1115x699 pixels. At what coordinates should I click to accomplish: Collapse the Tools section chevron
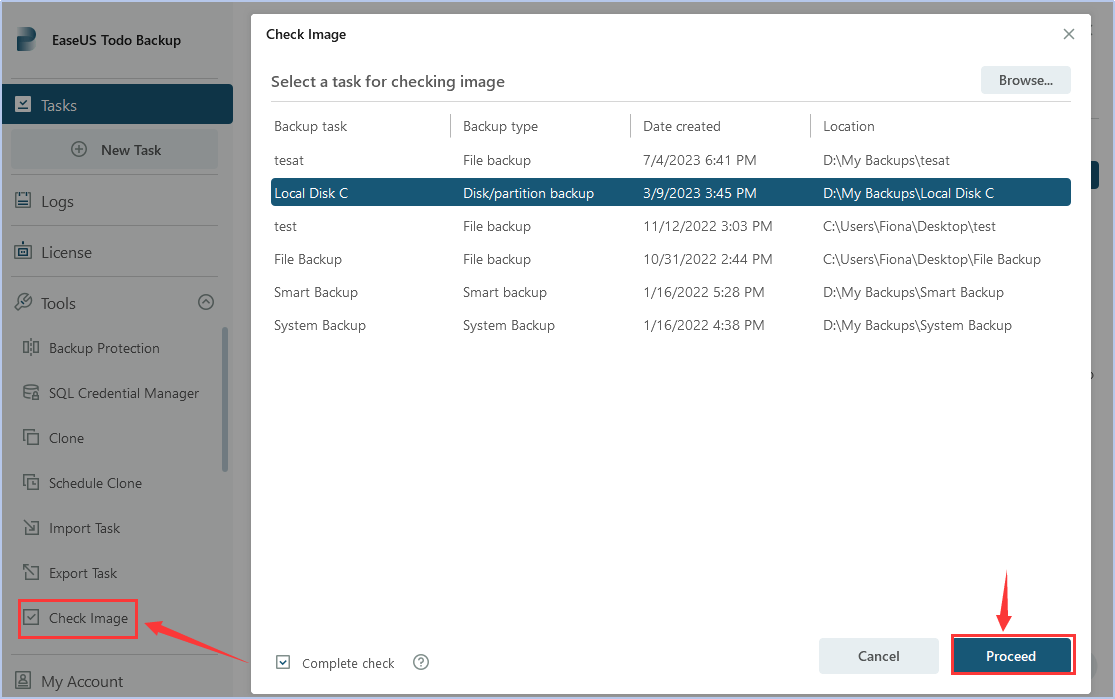[x=205, y=302]
